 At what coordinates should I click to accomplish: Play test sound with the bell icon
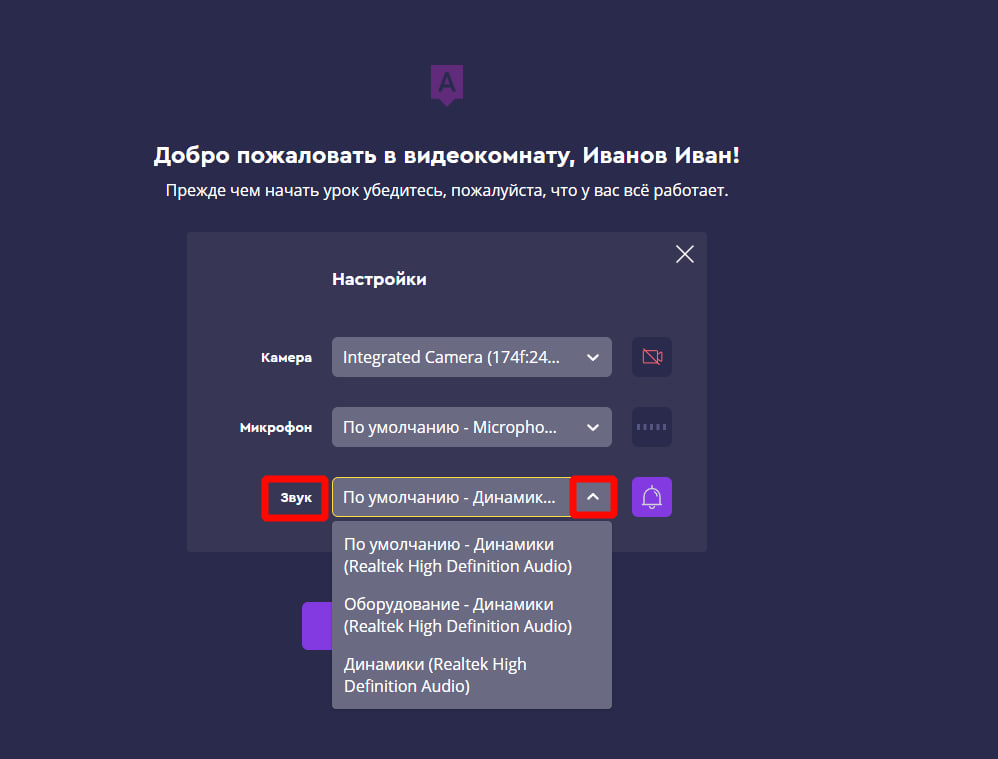(x=652, y=497)
